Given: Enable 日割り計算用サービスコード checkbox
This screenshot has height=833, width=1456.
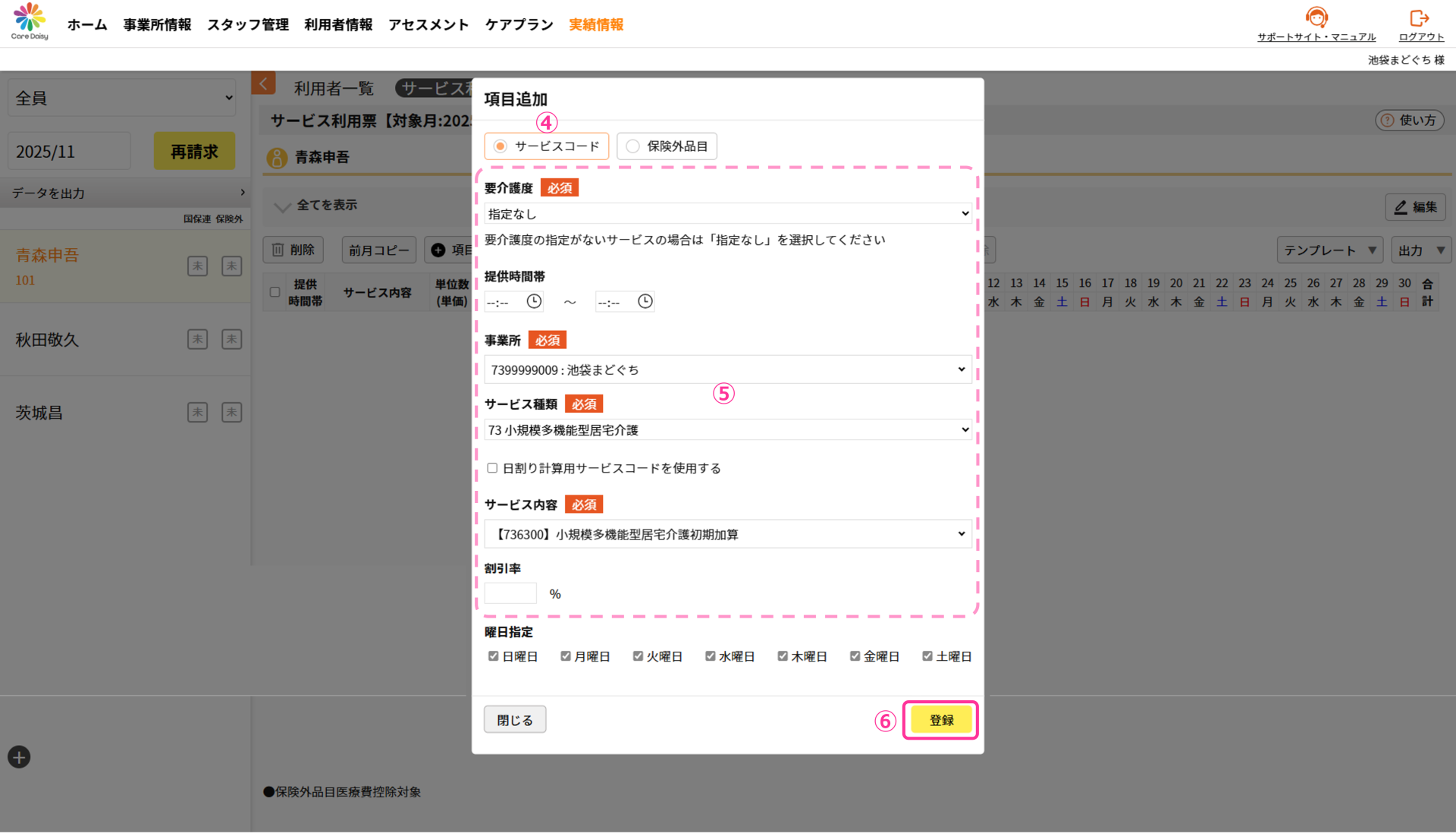Looking at the screenshot, I should [492, 468].
